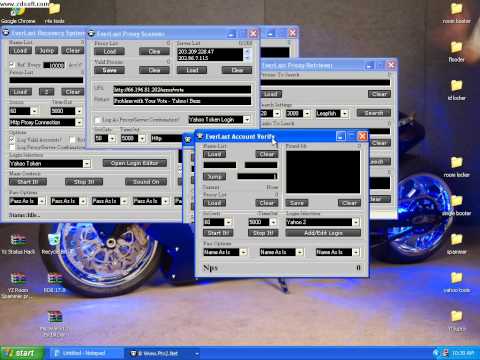Toggle Log As Proxy/Server Combination in Proxy Scanner
The image size is (480, 360).
point(98,120)
